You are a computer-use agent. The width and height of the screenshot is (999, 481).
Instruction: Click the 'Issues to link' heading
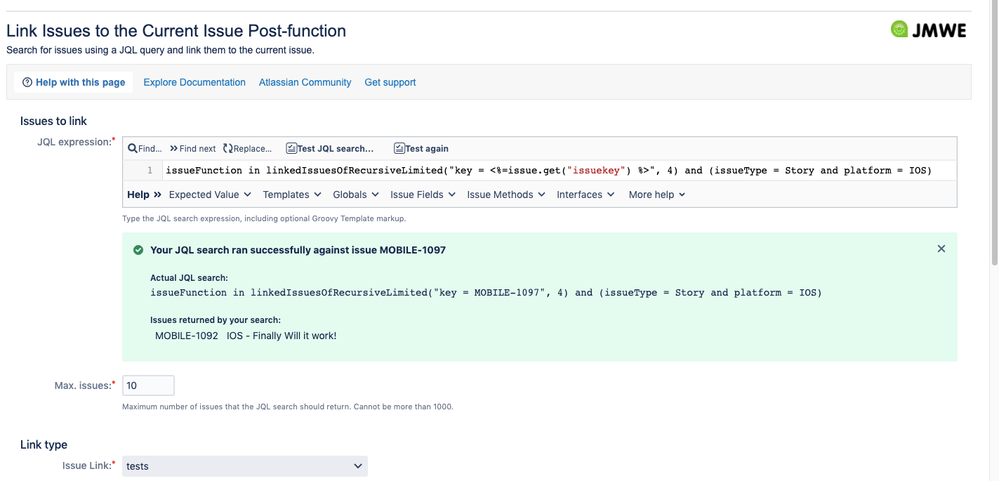point(54,121)
